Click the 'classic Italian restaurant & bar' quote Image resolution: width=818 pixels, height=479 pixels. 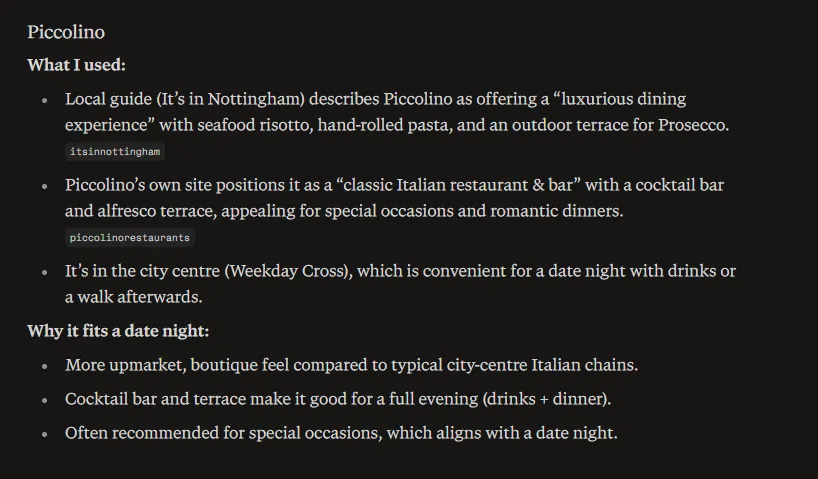[x=459, y=185]
